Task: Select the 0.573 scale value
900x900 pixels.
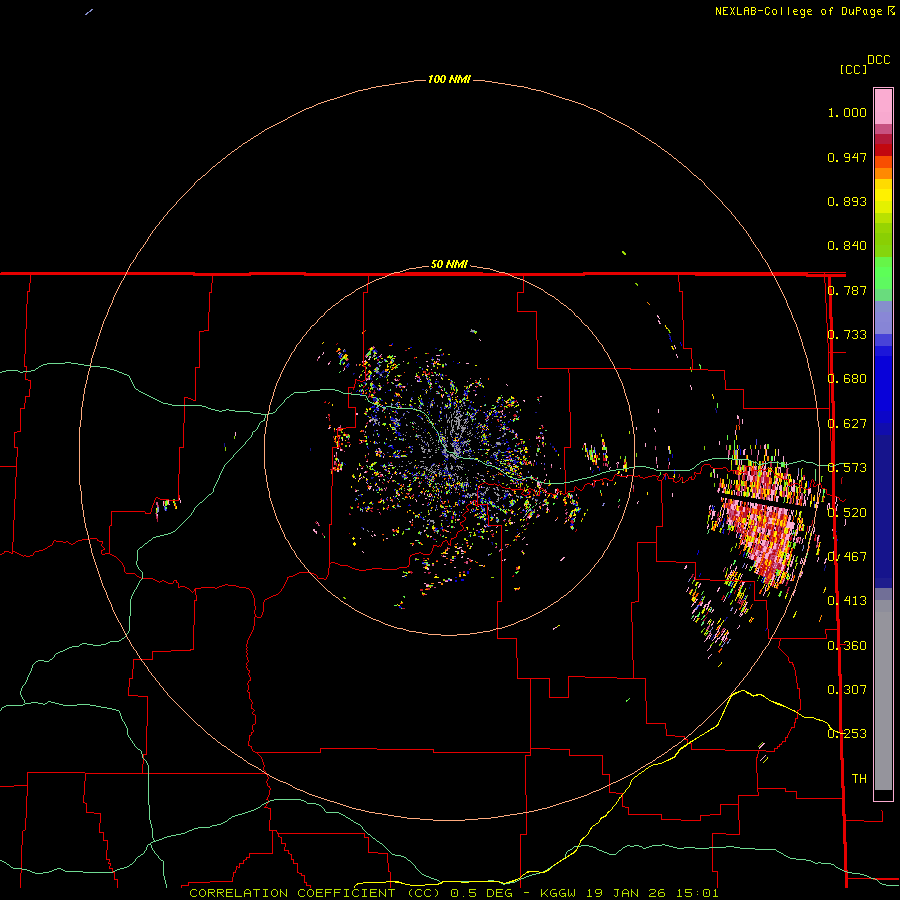Action: (847, 468)
